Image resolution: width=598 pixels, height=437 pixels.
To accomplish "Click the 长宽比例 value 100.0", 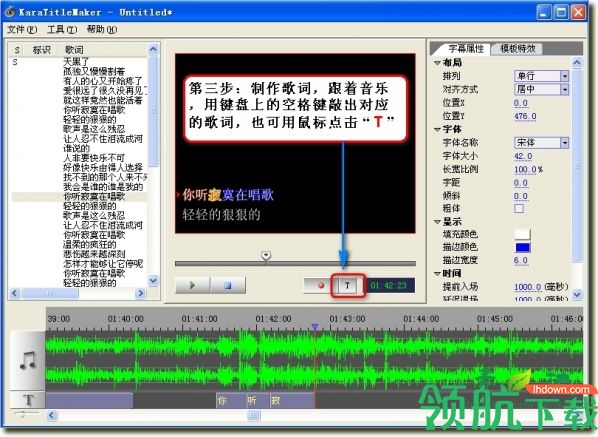I will (526, 169).
